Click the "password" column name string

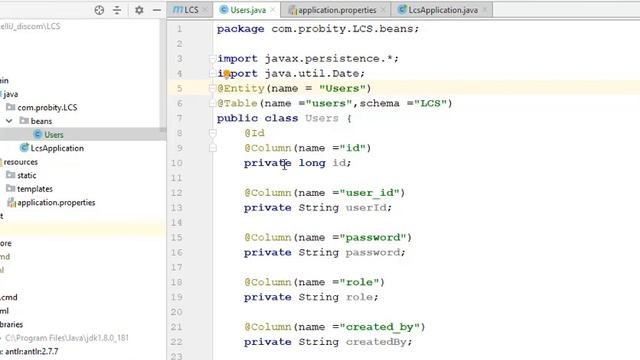373,238
